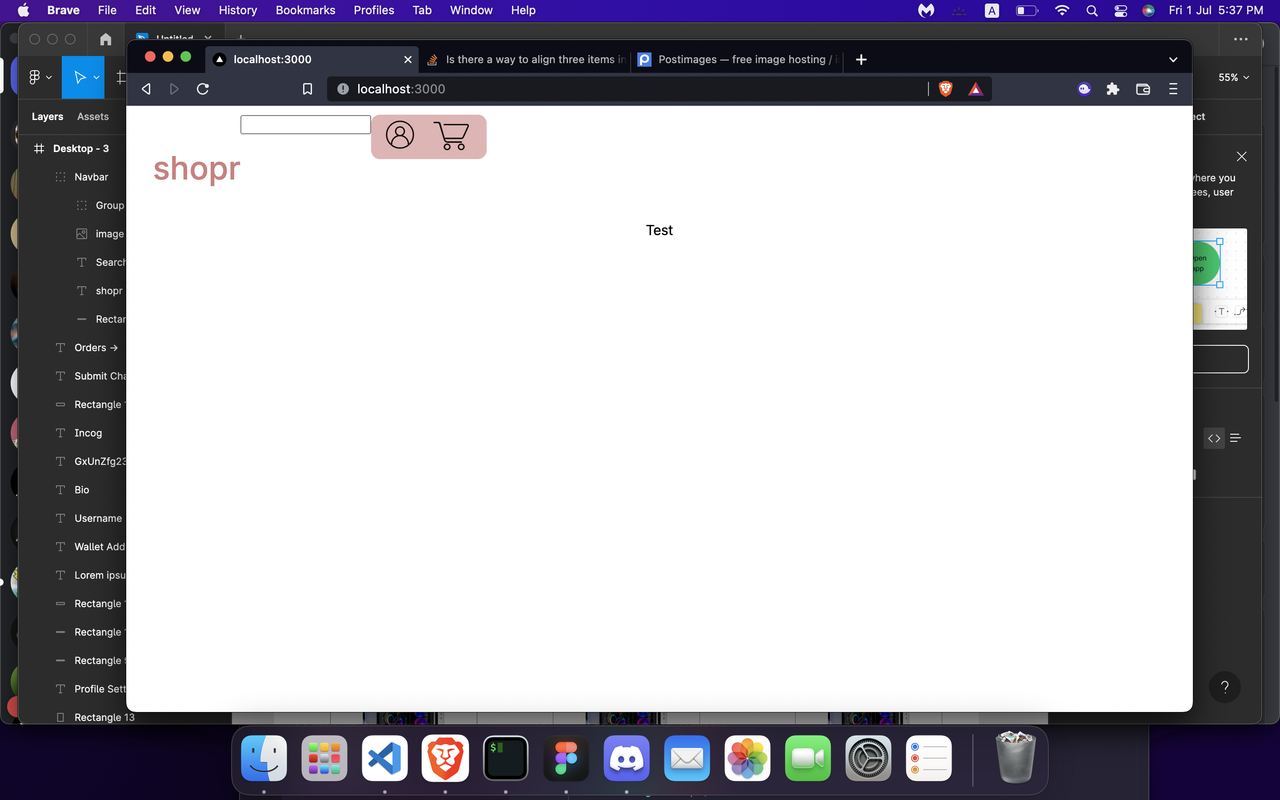Open the Brave hamburger menu
Image resolution: width=1280 pixels, height=800 pixels.
(1173, 89)
